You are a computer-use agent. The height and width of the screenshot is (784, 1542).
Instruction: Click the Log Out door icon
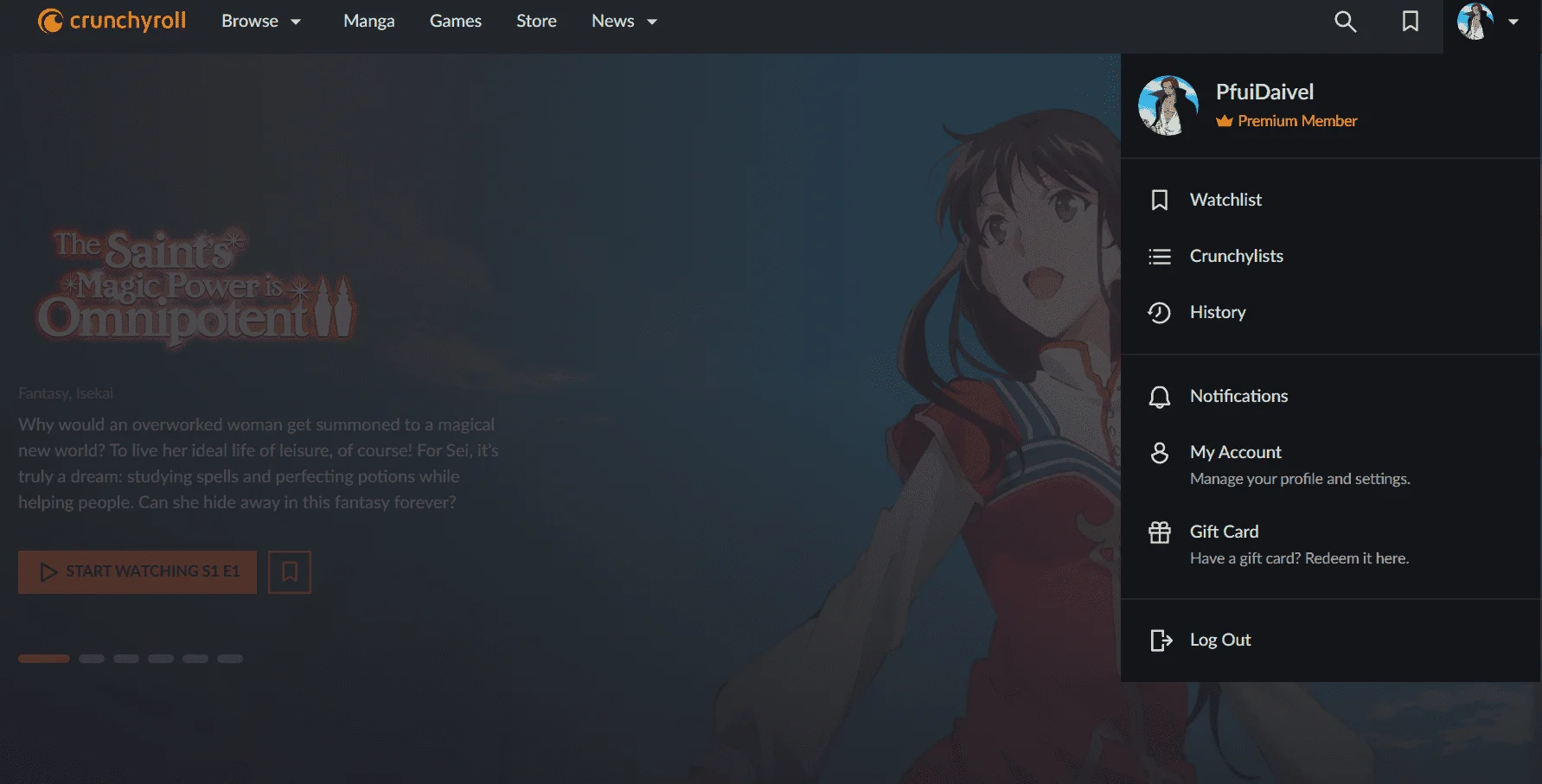click(x=1161, y=641)
